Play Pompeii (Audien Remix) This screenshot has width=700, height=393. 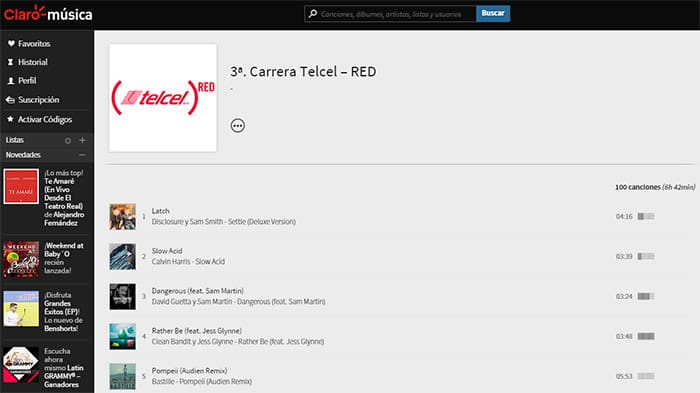(190, 371)
